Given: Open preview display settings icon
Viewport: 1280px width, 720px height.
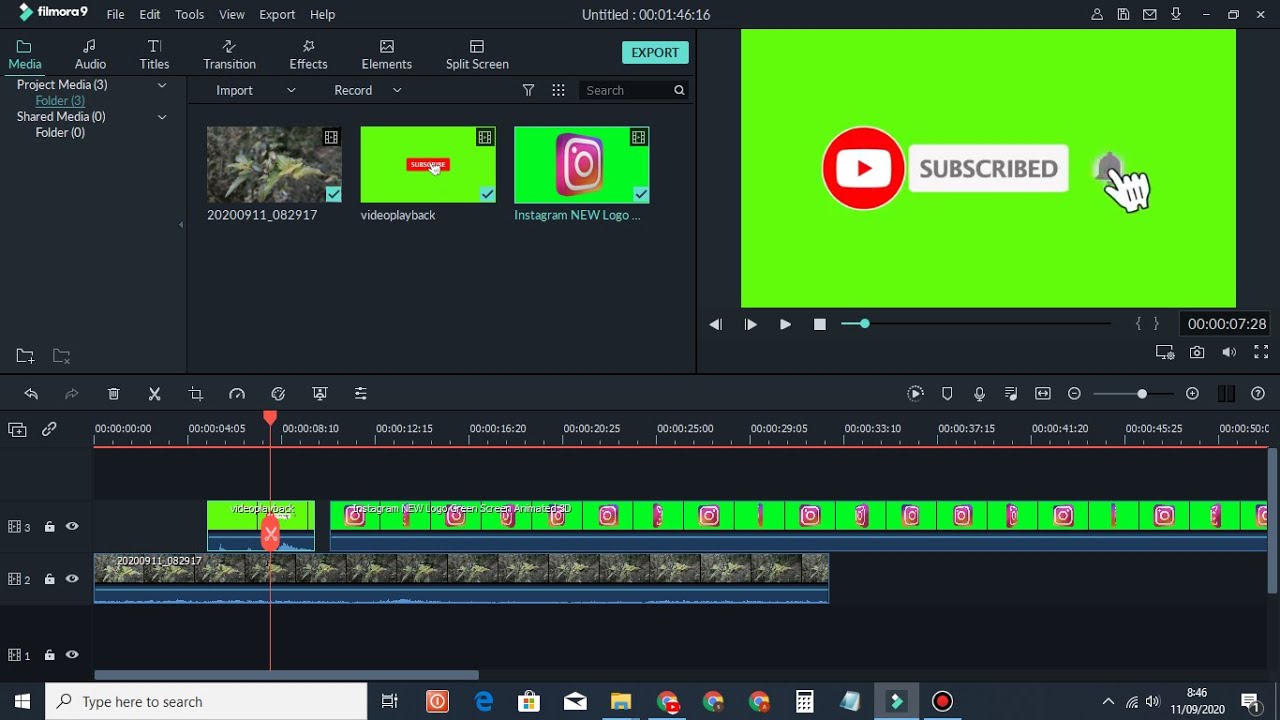Looking at the screenshot, I should 1165,352.
